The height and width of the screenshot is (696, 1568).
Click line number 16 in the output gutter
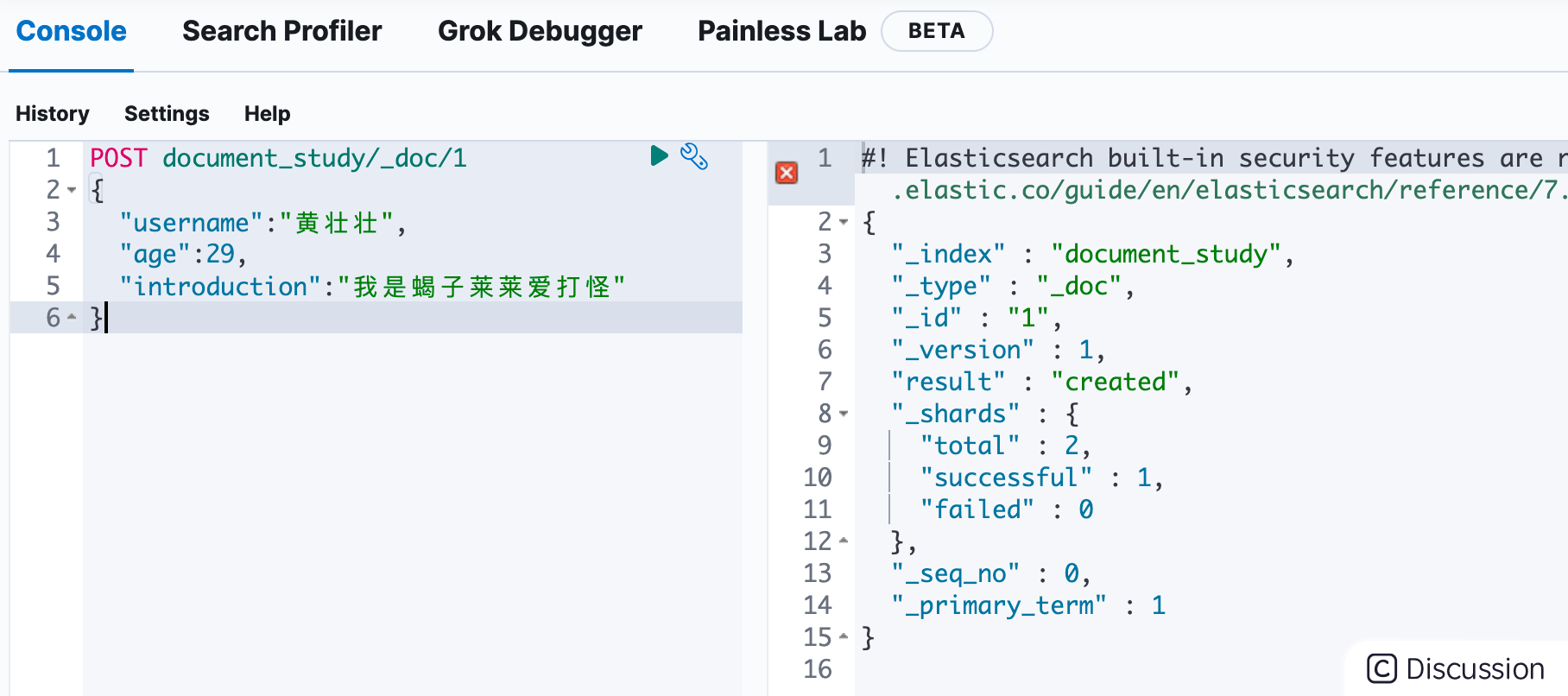point(818,668)
